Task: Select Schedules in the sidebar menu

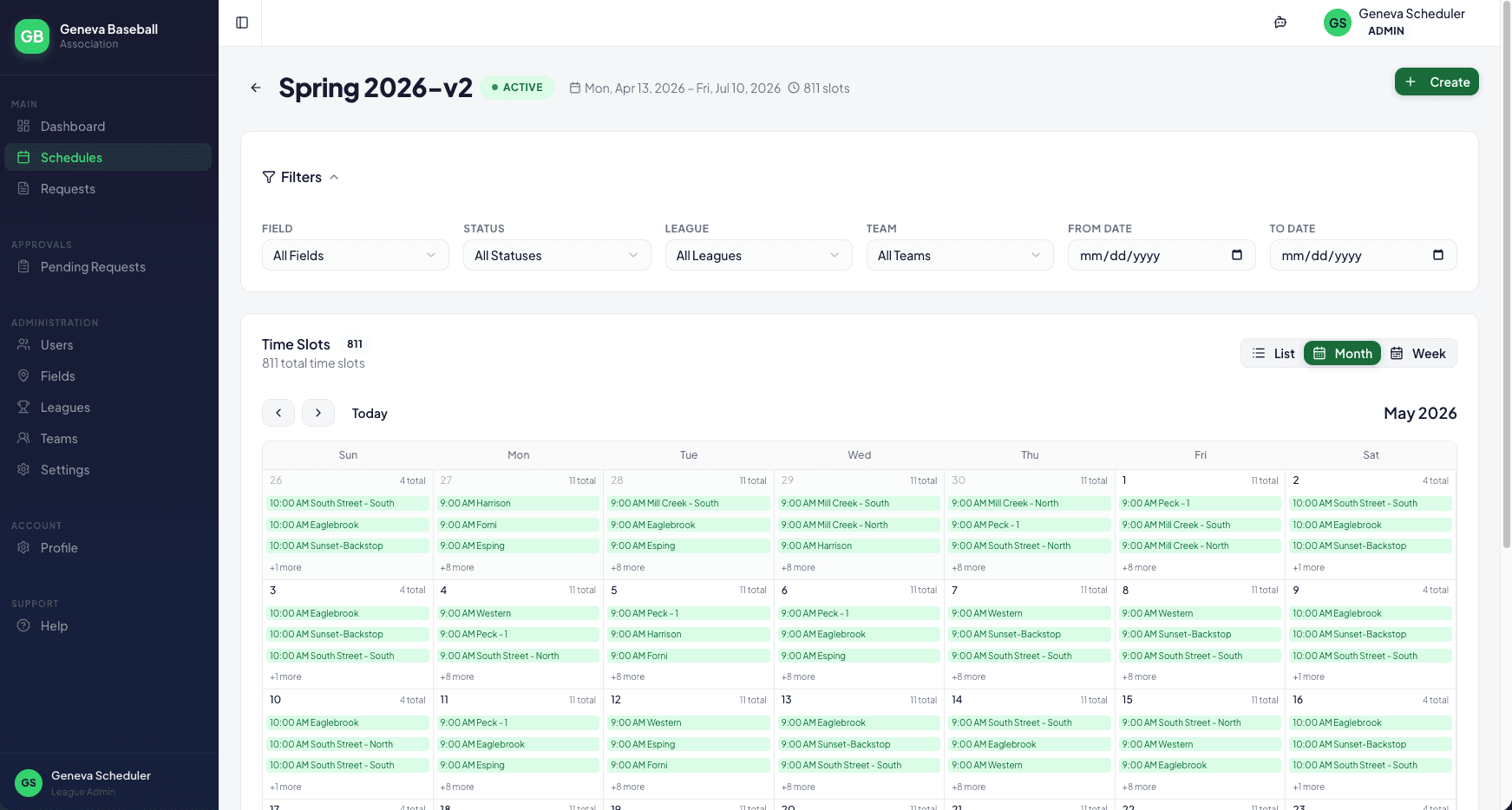Action: (x=72, y=157)
